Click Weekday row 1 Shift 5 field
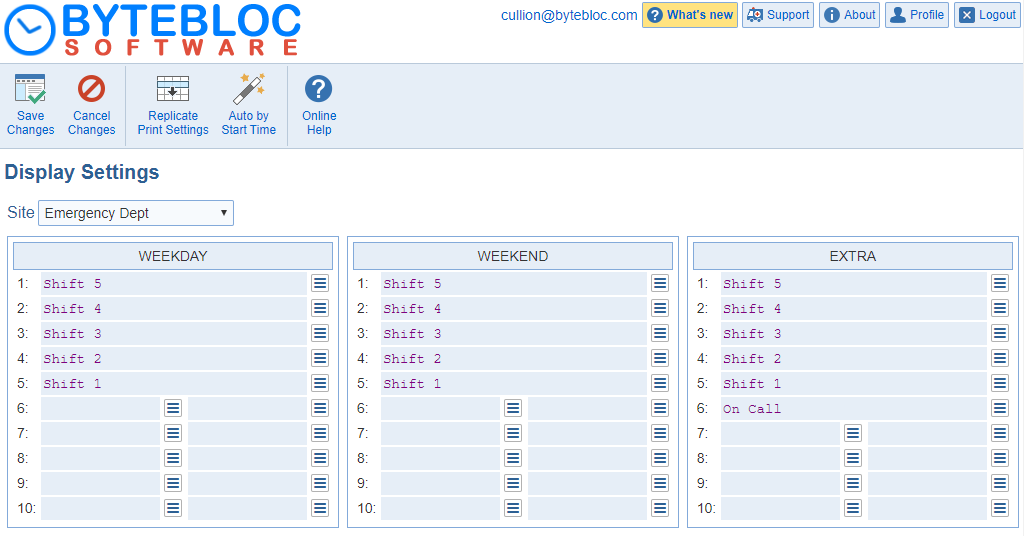The width and height of the screenshot is (1024, 536). pyautogui.click(x=174, y=283)
